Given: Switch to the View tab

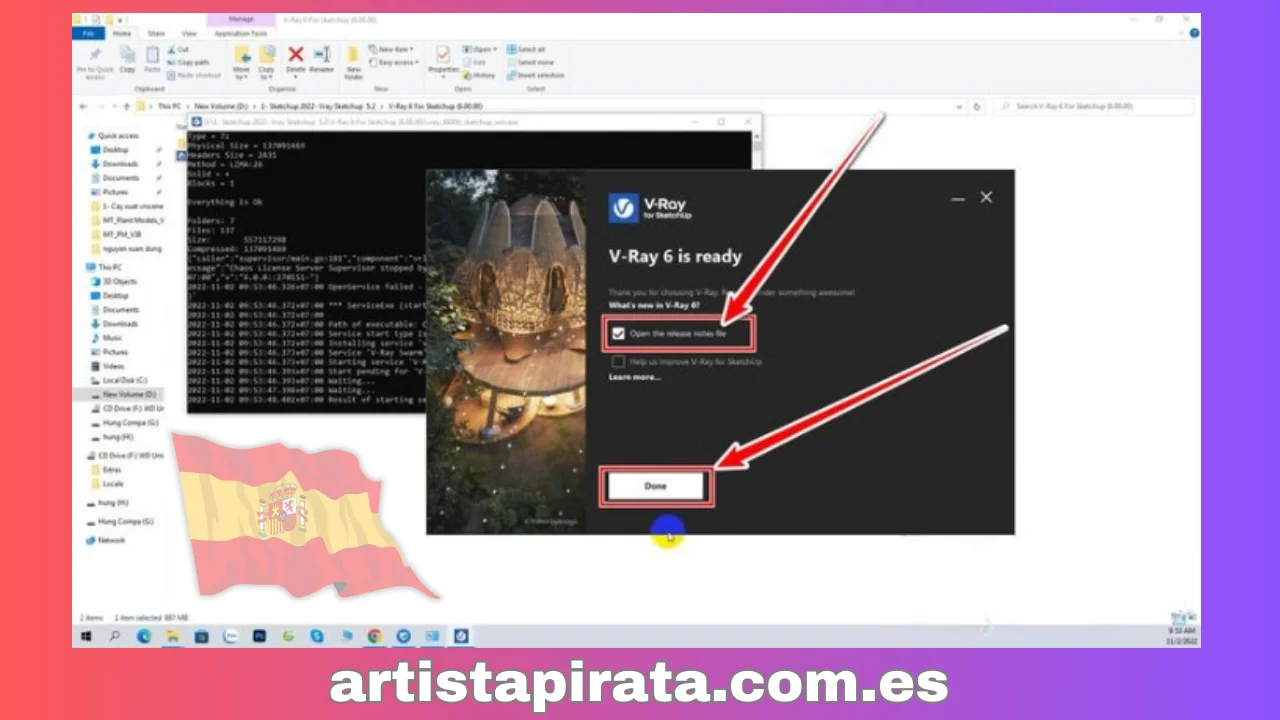Looking at the screenshot, I should click(189, 33).
